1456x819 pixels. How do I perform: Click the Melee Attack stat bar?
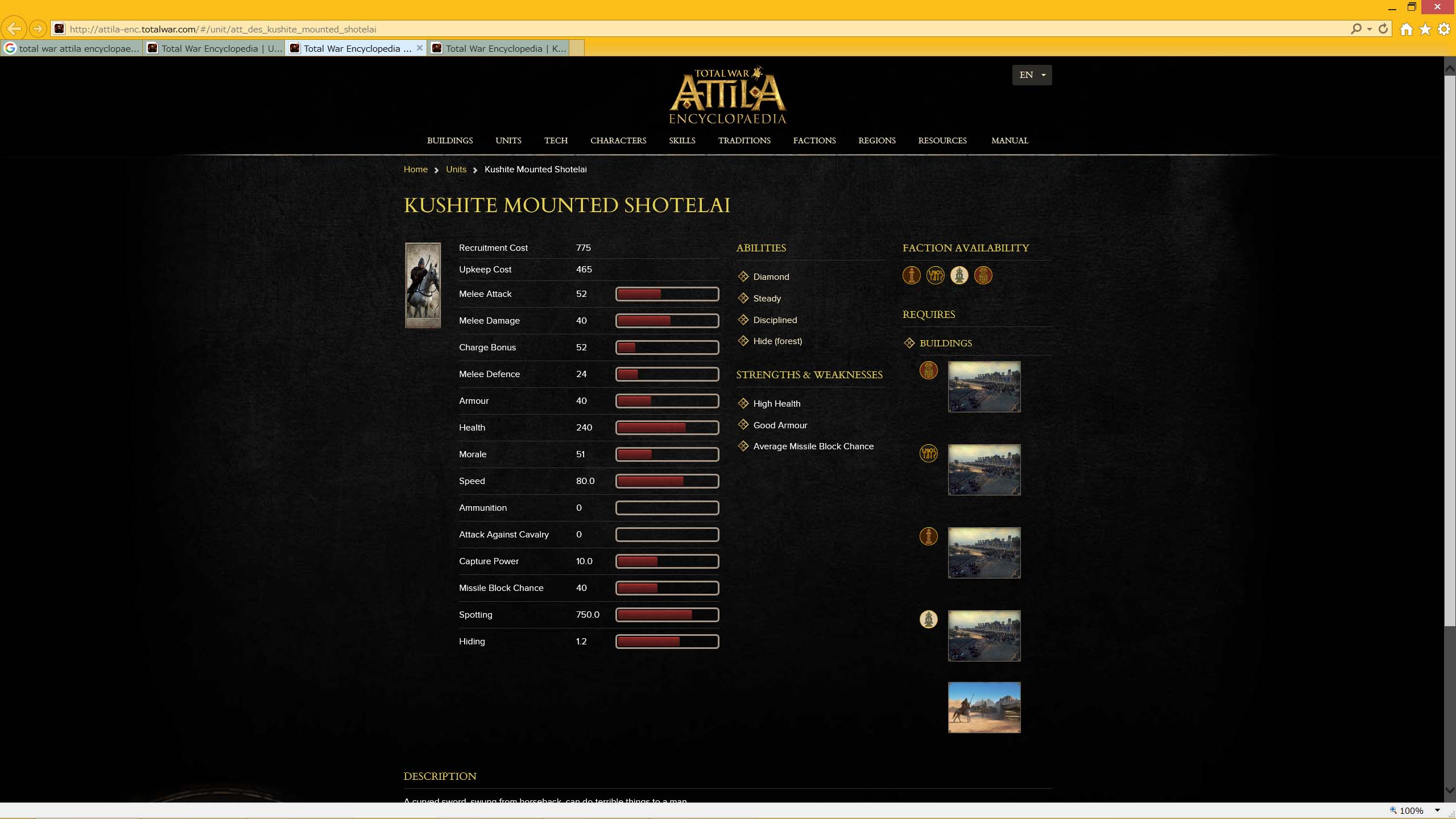pos(667,294)
